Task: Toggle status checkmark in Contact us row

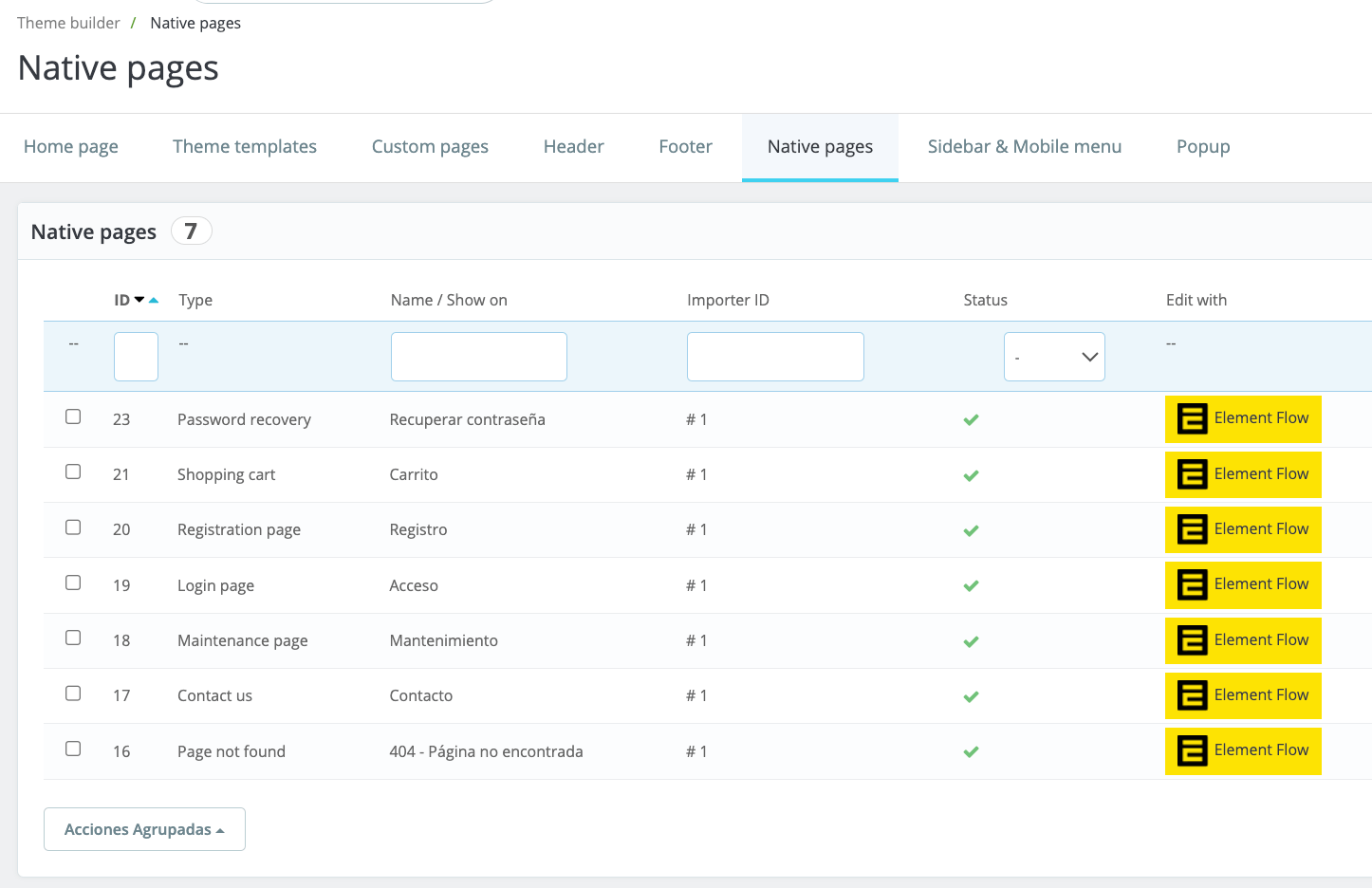Action: coord(971,696)
